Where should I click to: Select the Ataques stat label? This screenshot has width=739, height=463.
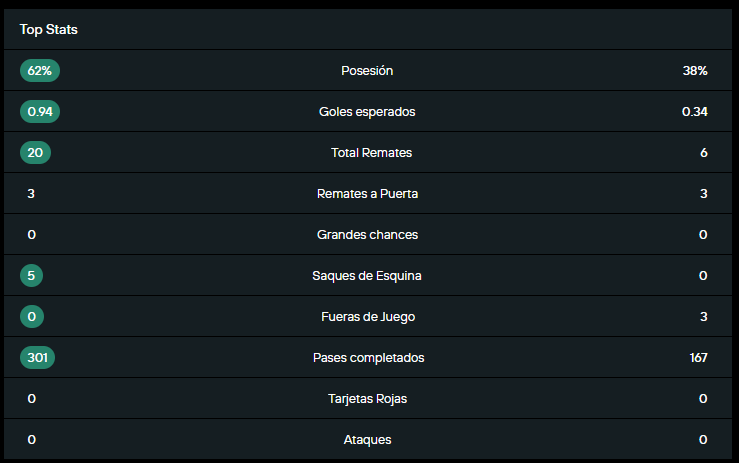(367, 440)
